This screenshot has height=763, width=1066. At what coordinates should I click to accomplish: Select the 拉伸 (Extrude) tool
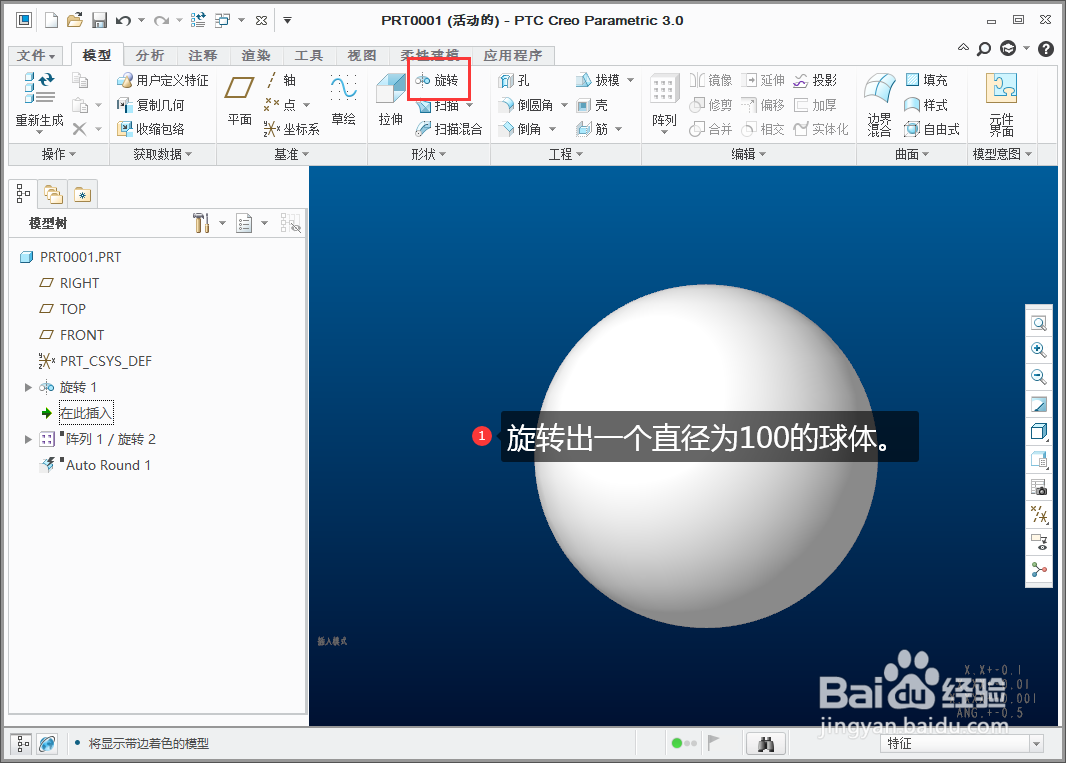390,99
